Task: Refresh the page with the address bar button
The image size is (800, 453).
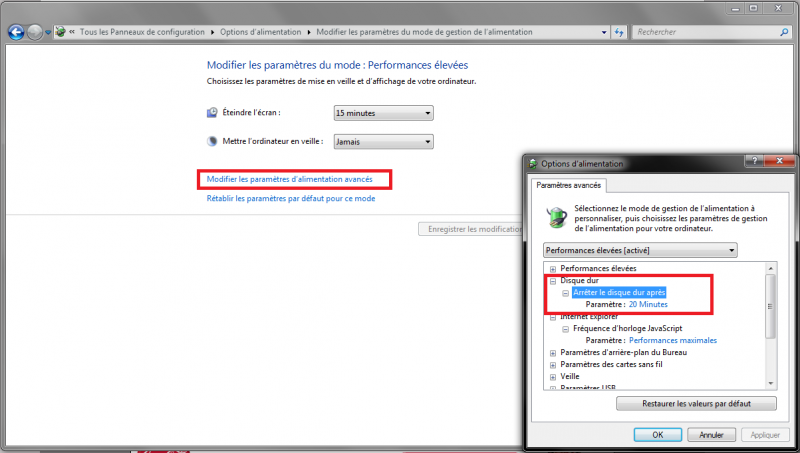Action: pyautogui.click(x=619, y=32)
